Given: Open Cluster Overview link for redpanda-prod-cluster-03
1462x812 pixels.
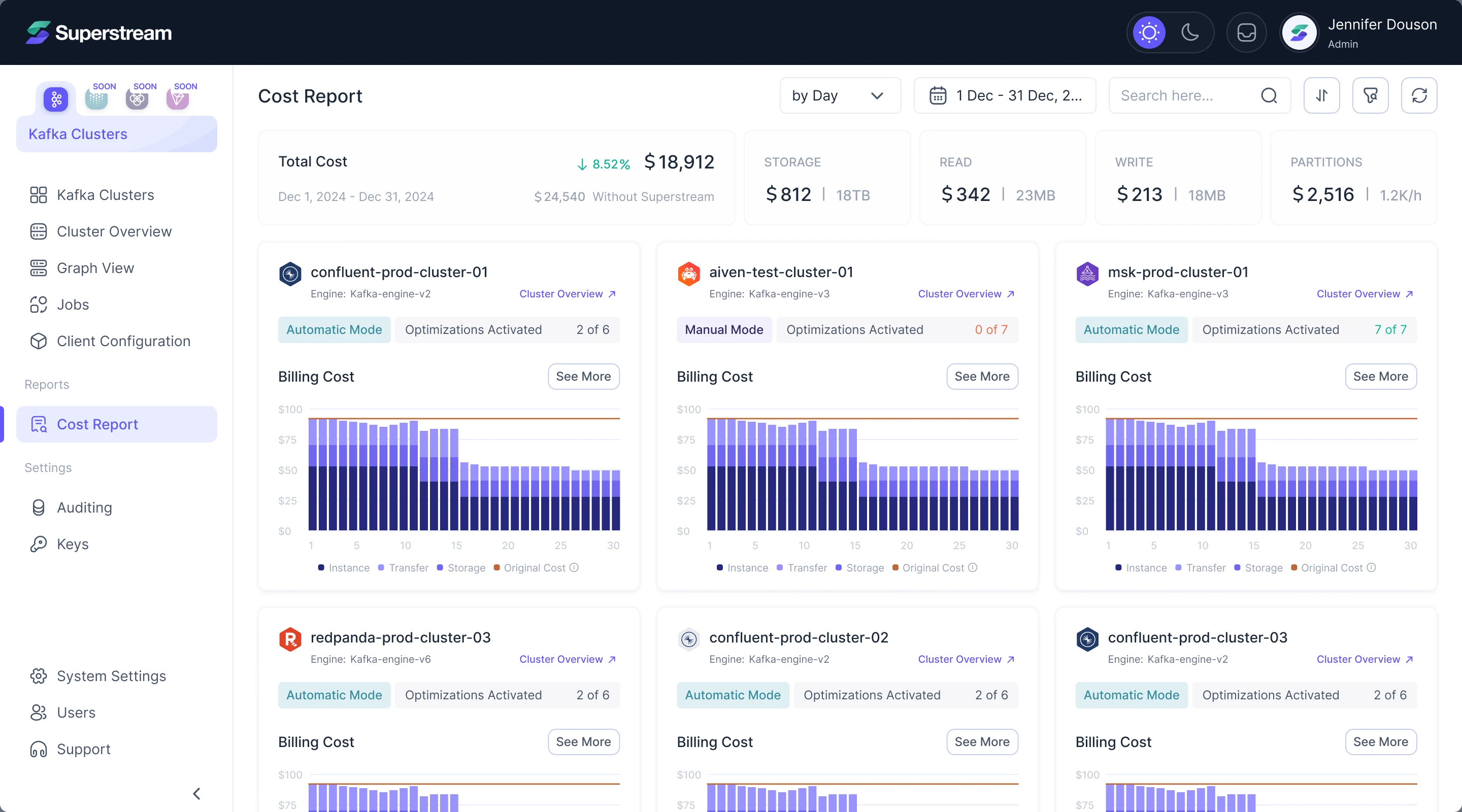Looking at the screenshot, I should tap(568, 659).
